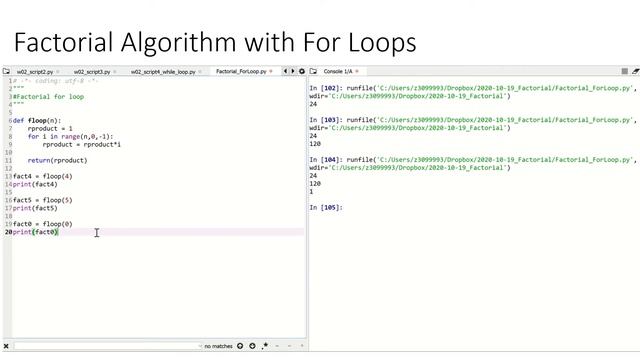
Task: Close the Factorial_ForLoop.py tab
Action: 271,71
